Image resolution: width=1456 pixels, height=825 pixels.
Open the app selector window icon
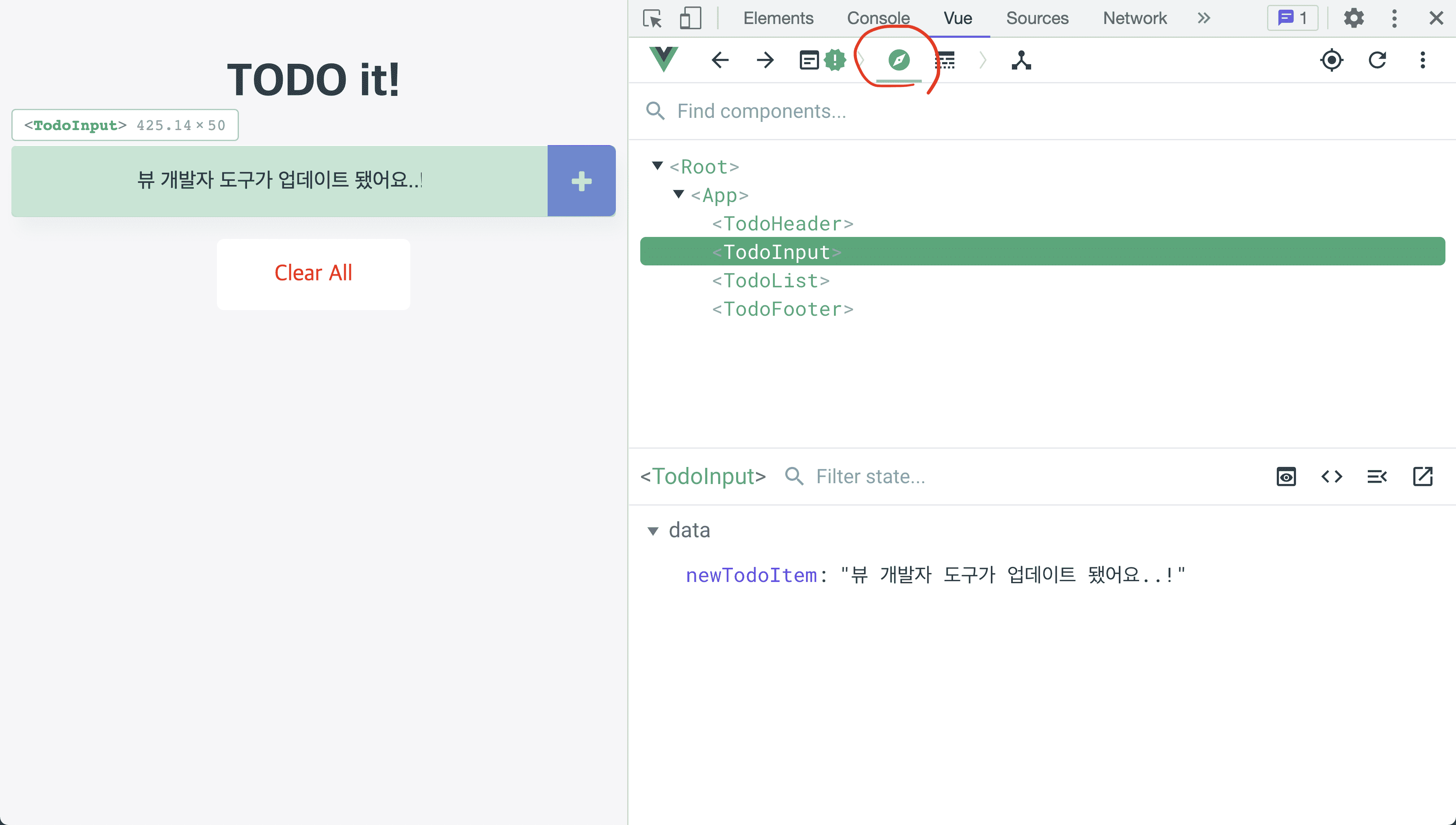pos(809,59)
